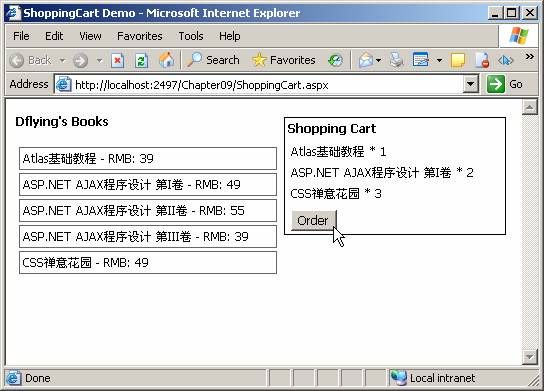
Task: Click the Shopping Cart heading
Action: 331,129
